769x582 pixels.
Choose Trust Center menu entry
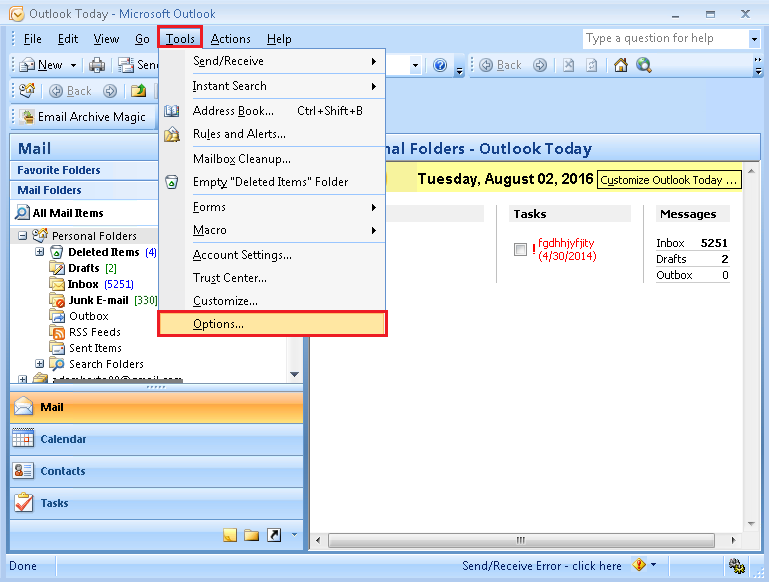272,278
